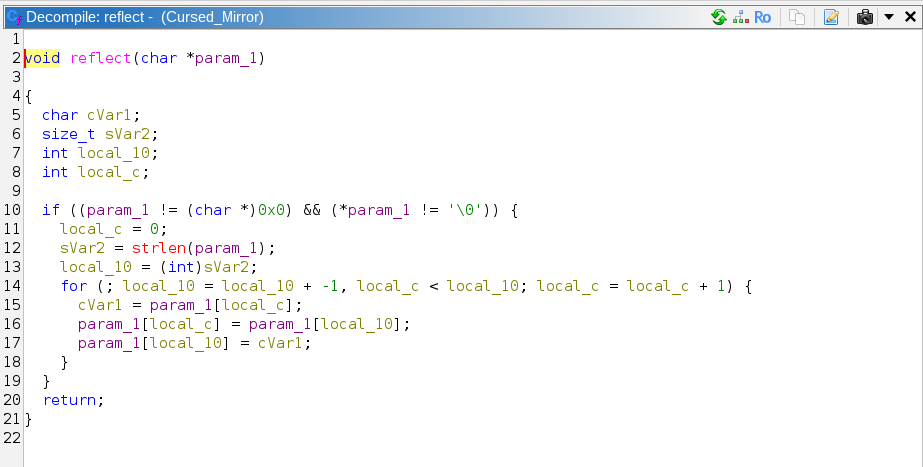Click 'cVar1' assignment target on line 15

point(101,305)
